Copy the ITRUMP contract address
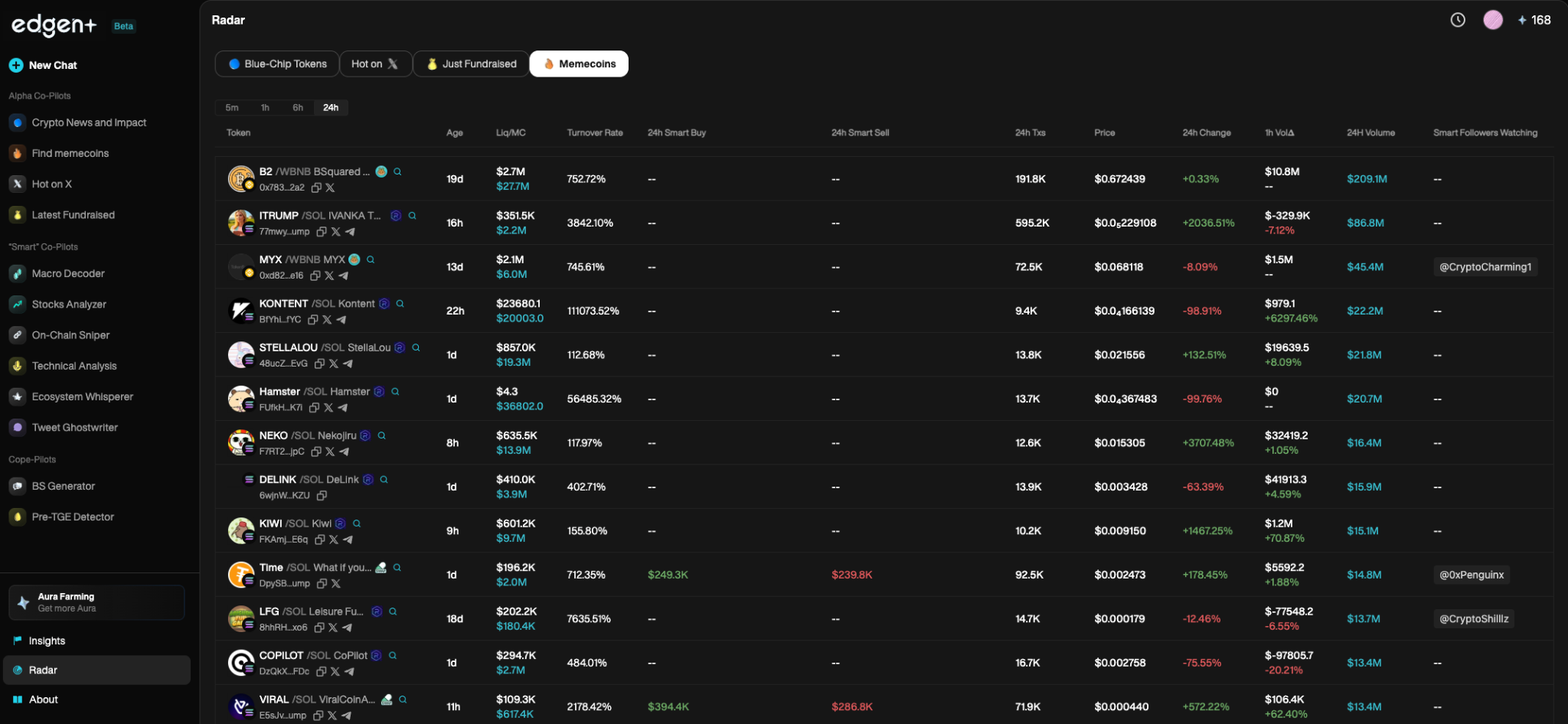The width and height of the screenshot is (1568, 724). click(x=322, y=231)
